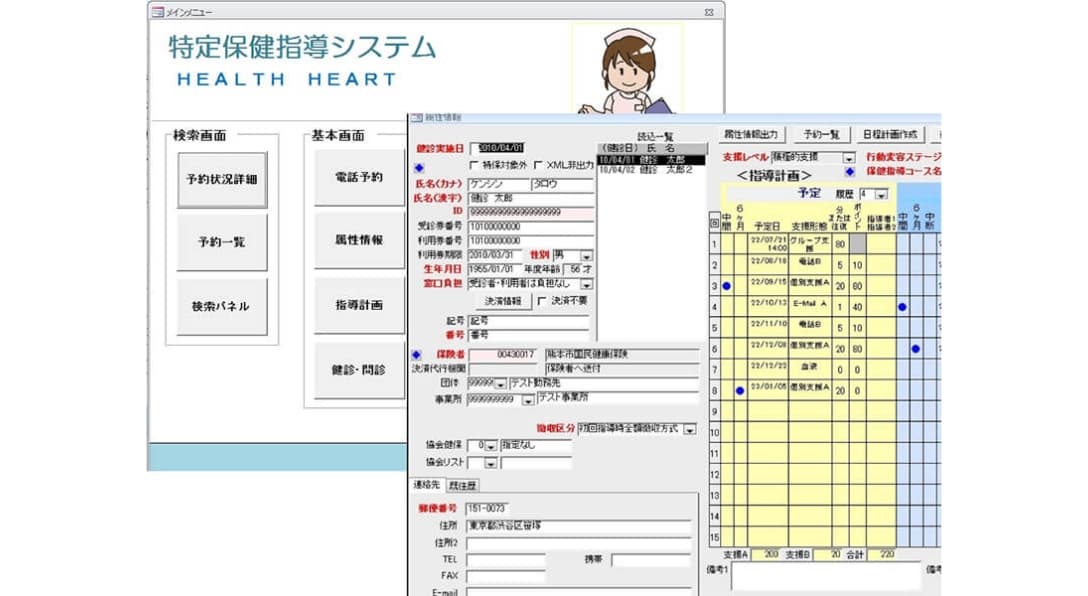The image size is (1088, 596).
Task: Enable the 特保対象外 checkbox
Action: point(474,166)
